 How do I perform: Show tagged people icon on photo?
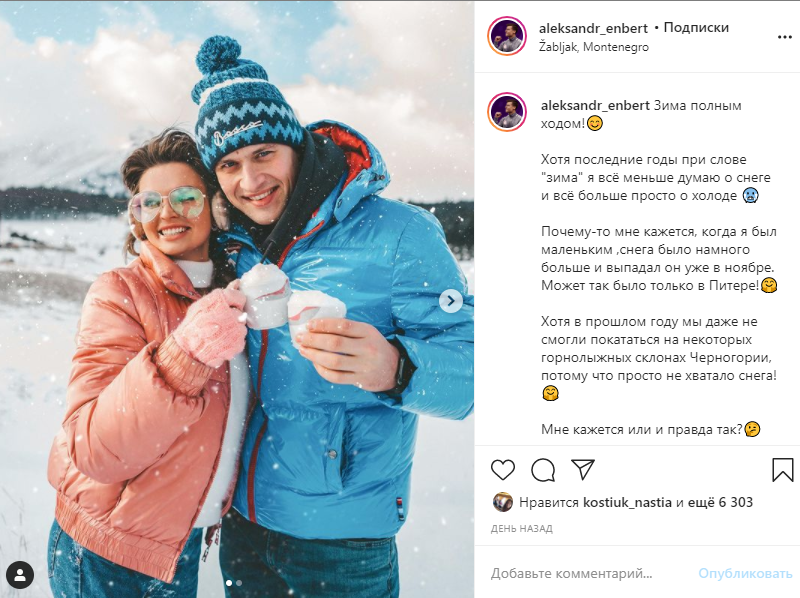click(20, 575)
